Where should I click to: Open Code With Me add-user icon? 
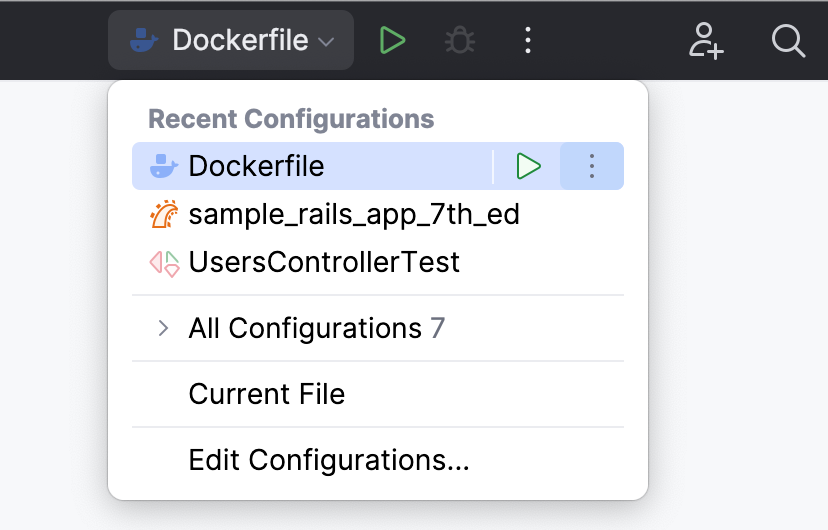coord(706,41)
